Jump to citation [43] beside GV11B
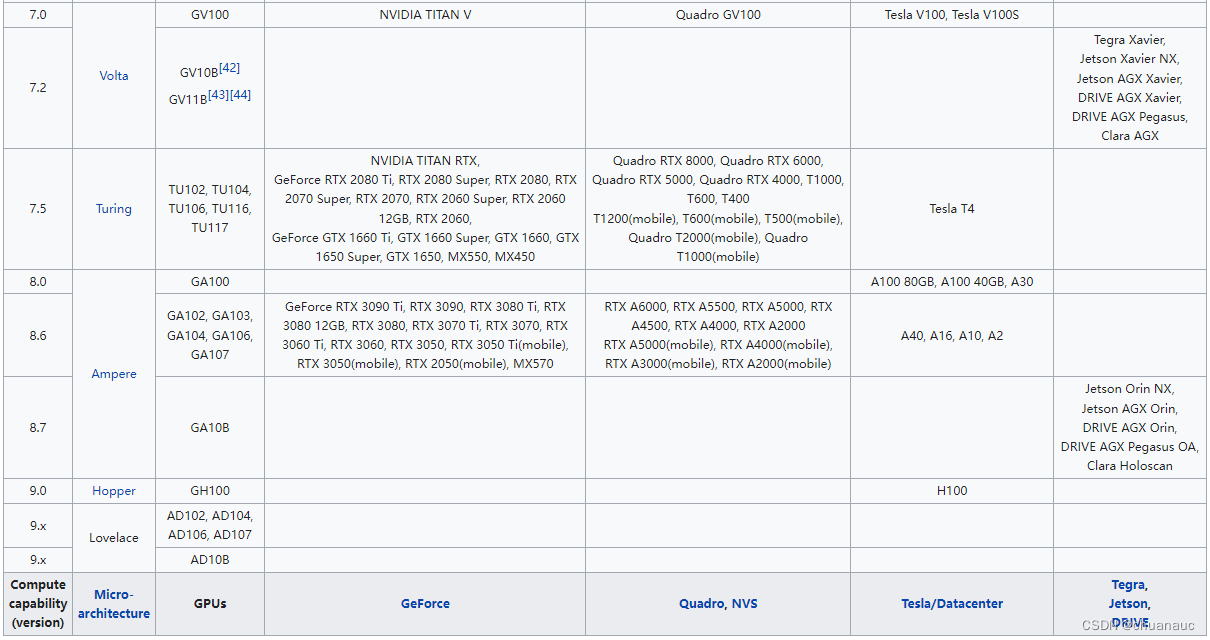Viewport: 1210px width, 640px height. pos(218,95)
